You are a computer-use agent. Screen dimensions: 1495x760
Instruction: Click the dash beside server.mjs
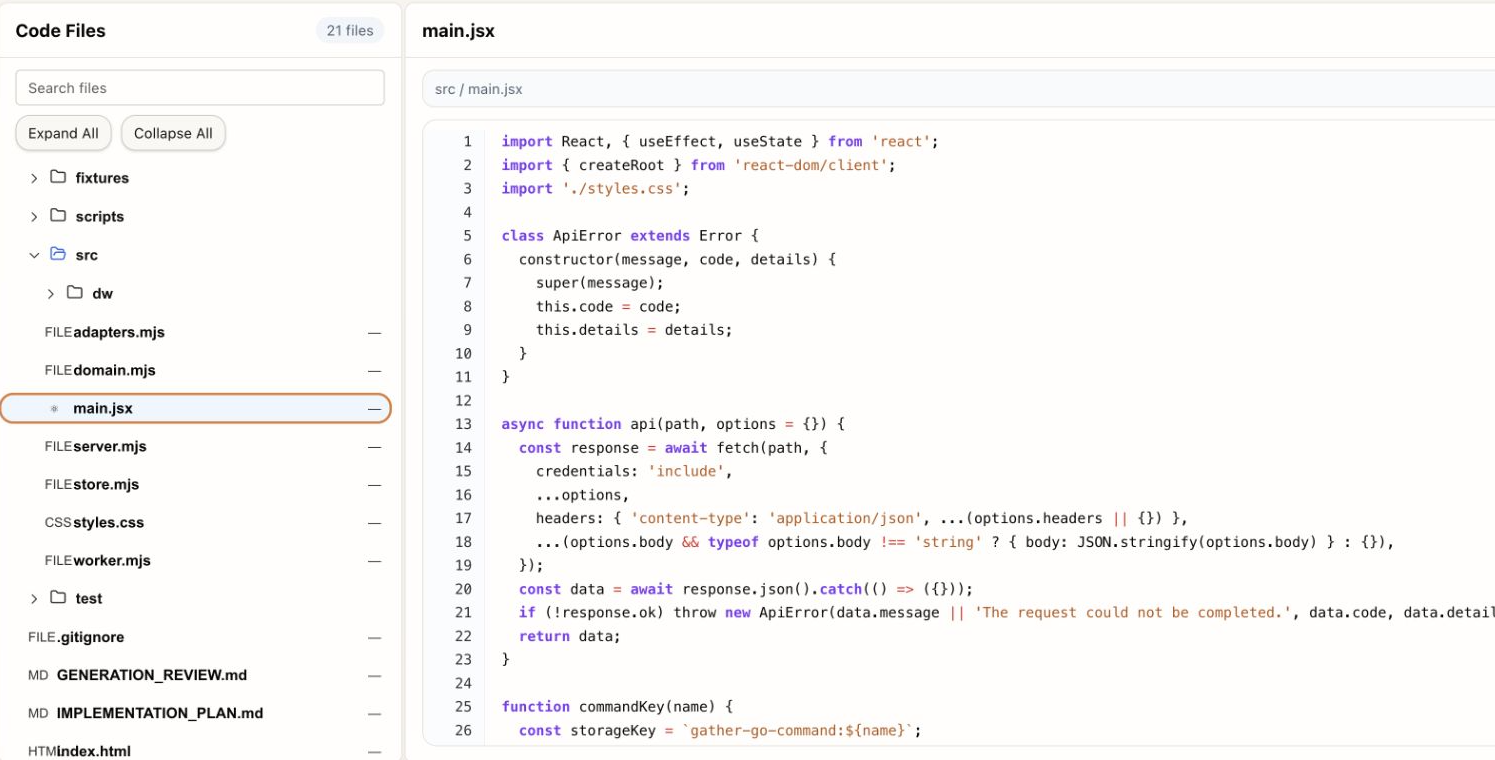tap(374, 447)
